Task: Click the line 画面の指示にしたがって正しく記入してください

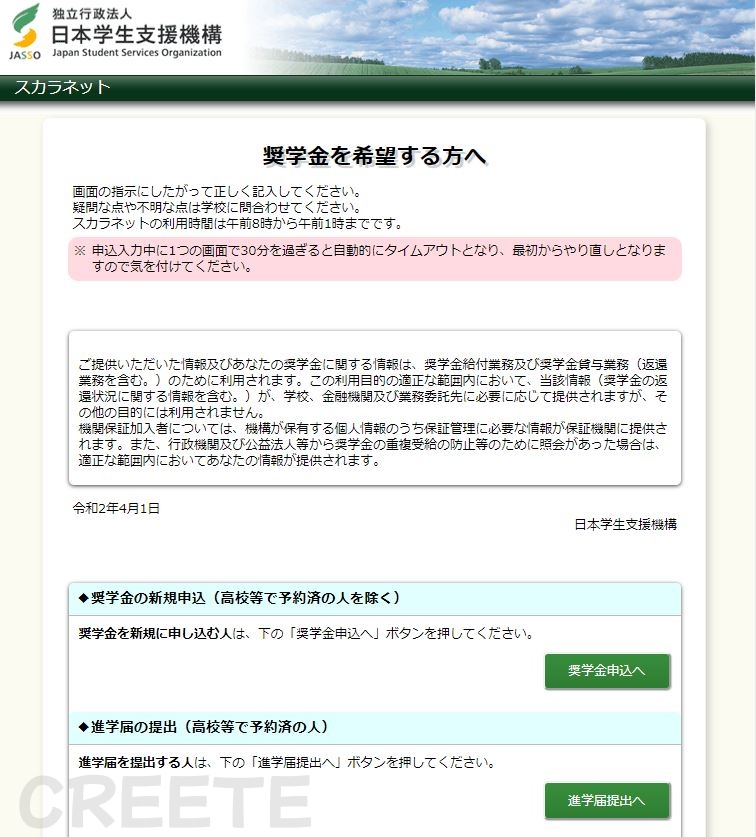Action: [217, 191]
